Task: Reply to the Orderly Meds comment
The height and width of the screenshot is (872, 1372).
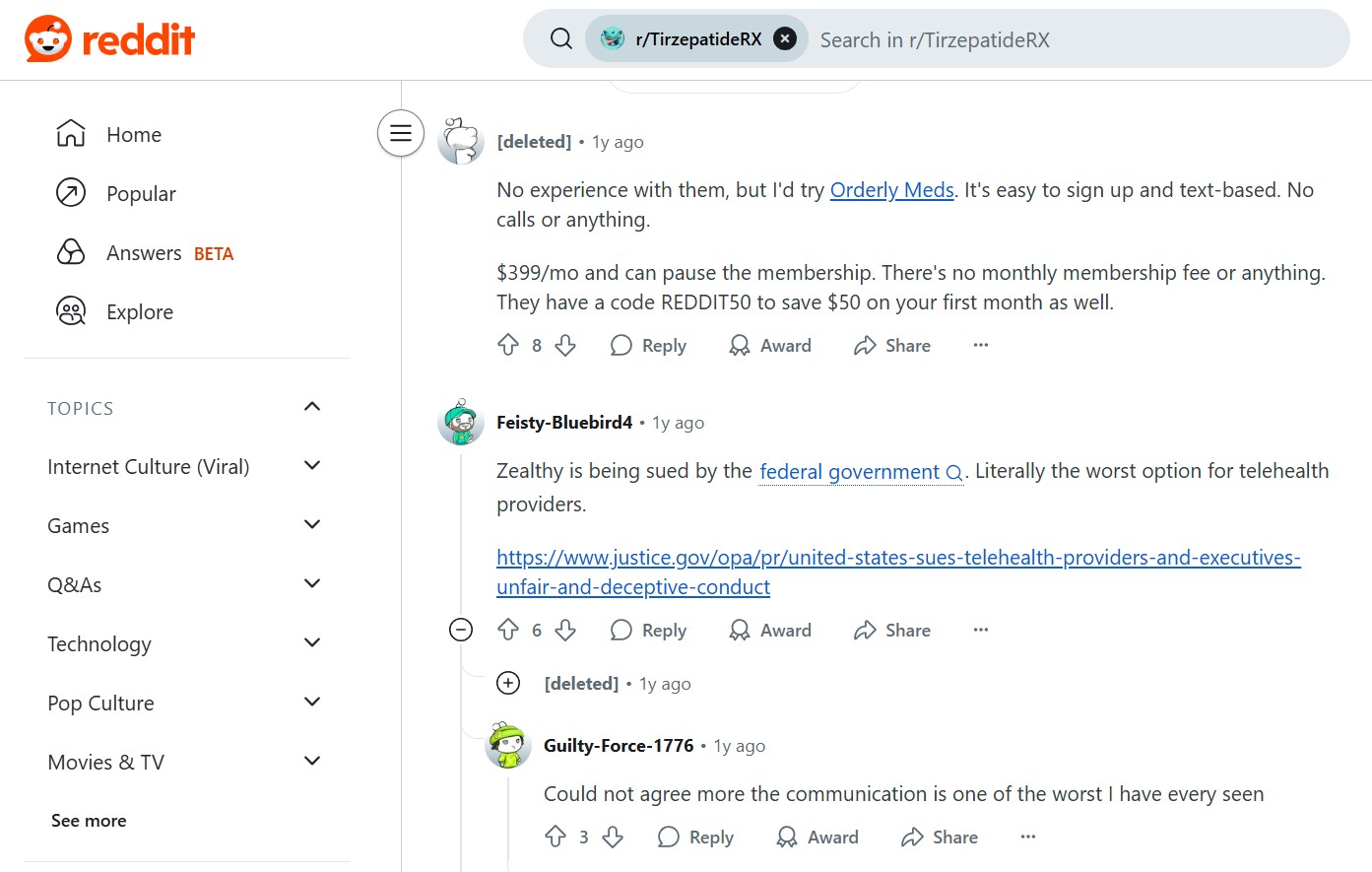Action: (x=648, y=346)
